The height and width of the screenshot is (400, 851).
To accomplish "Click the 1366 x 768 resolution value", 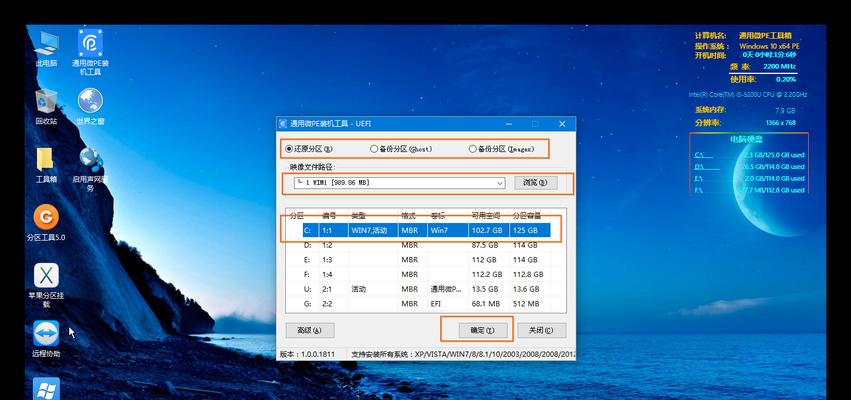I will pyautogui.click(x=780, y=123).
